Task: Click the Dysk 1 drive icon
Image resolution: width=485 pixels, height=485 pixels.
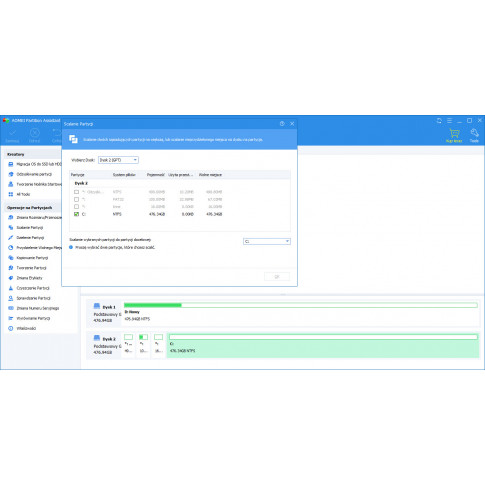Action: point(97,306)
